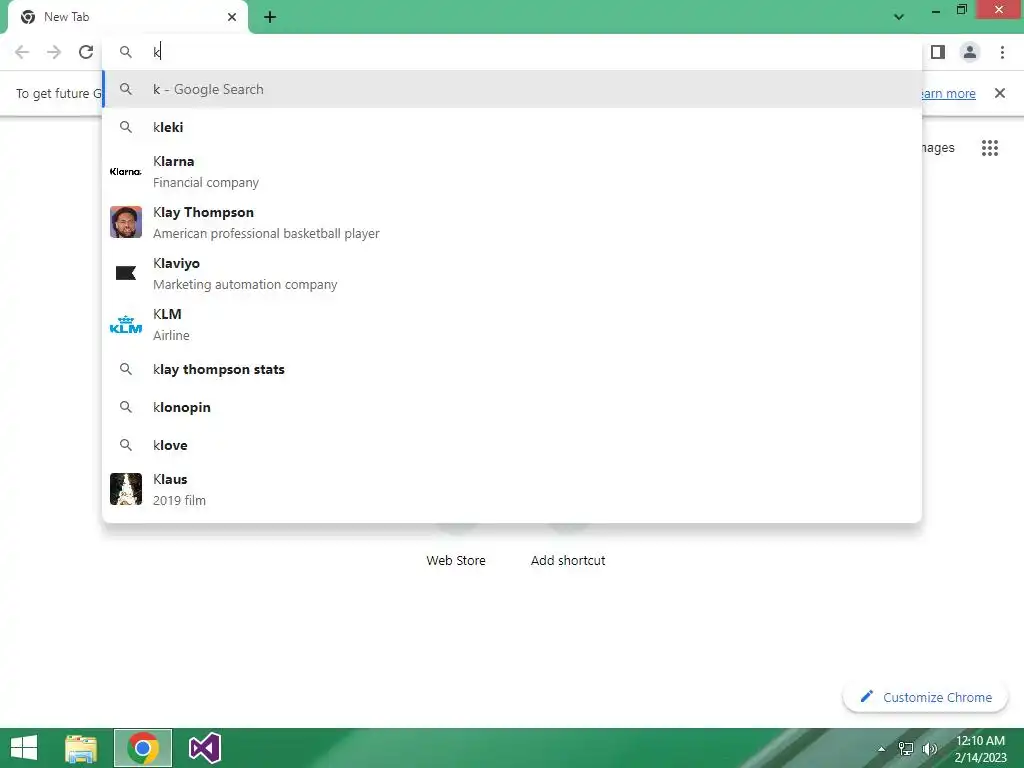Open a new tab with the plus button
The image size is (1024, 768).
tap(270, 18)
